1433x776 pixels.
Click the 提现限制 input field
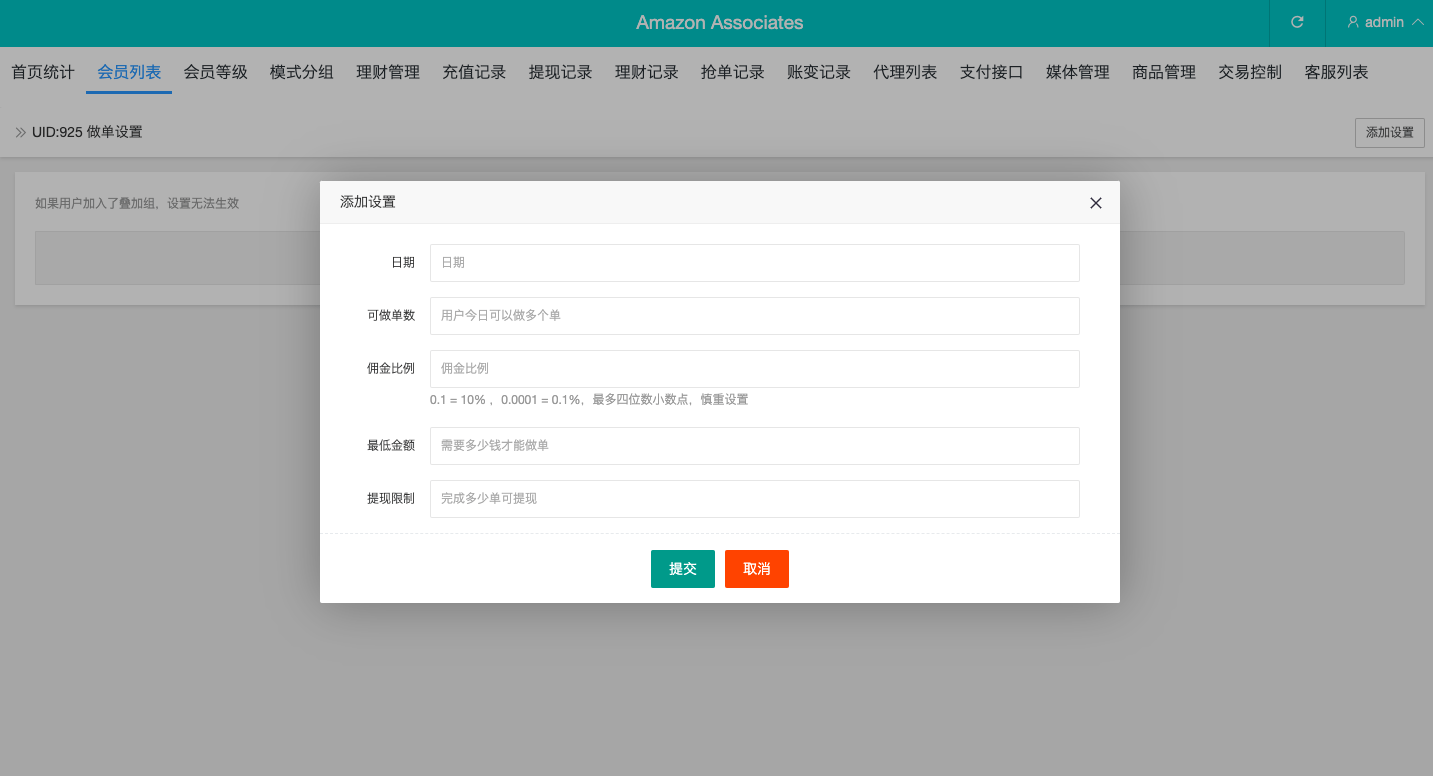click(754, 498)
